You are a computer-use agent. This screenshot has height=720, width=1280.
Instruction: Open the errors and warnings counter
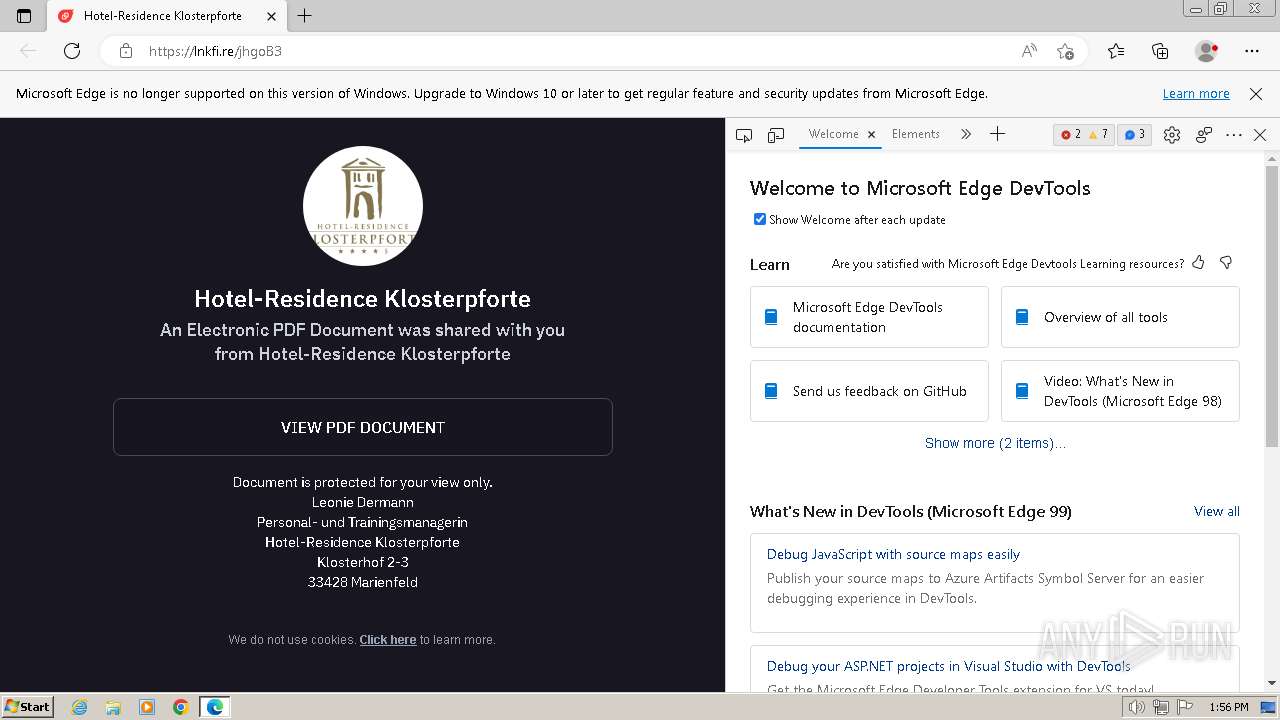[1084, 134]
